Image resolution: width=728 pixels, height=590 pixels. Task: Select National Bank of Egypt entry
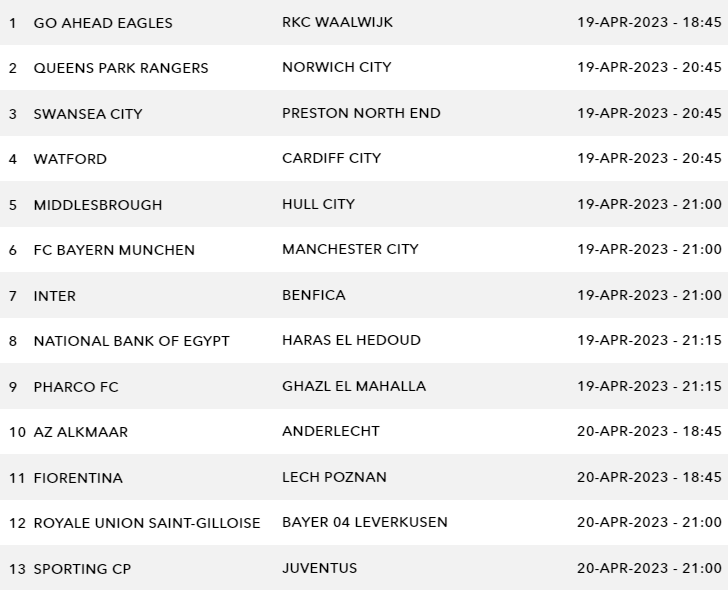(x=132, y=341)
